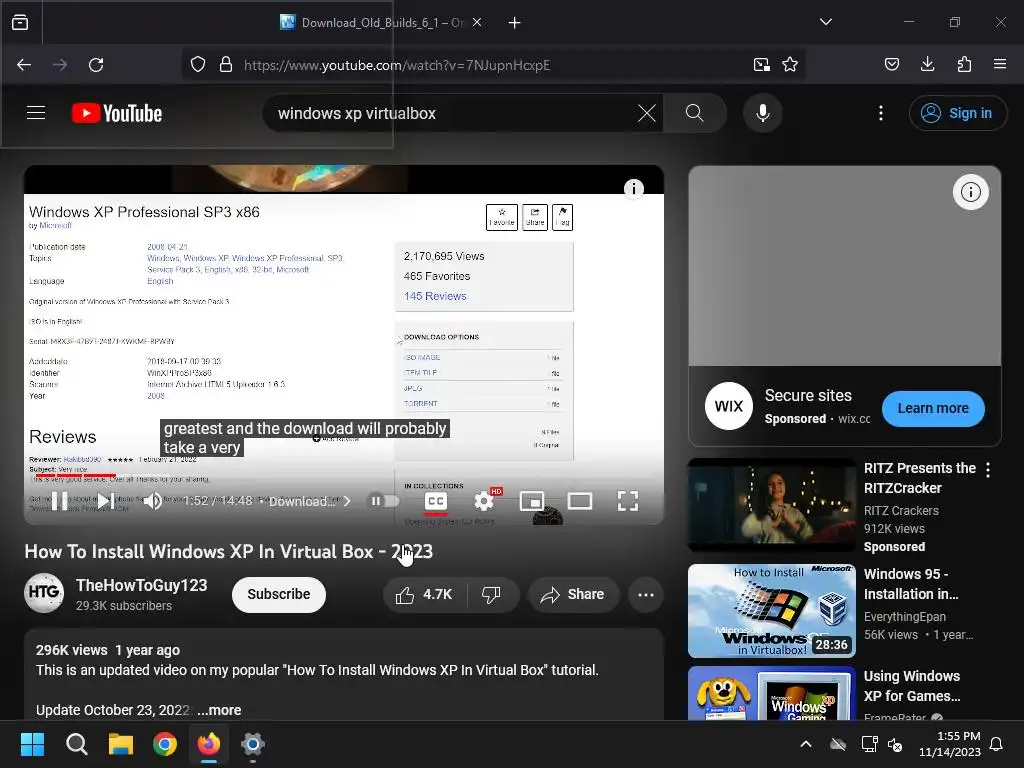Run search with magnifier button
The height and width of the screenshot is (768, 1024).
pos(695,113)
